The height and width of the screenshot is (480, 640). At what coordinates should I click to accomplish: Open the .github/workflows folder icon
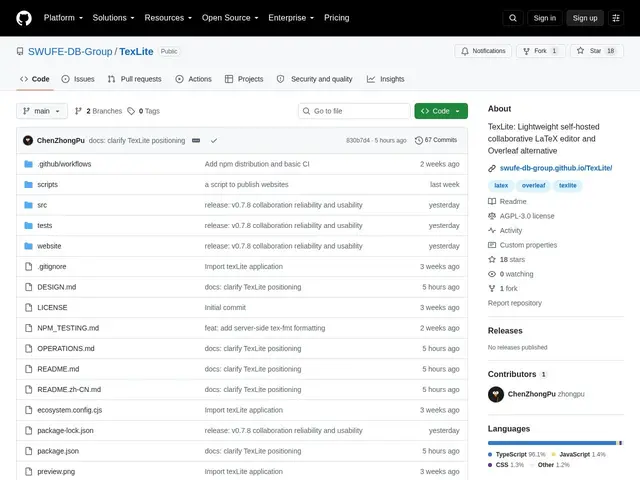point(28,164)
